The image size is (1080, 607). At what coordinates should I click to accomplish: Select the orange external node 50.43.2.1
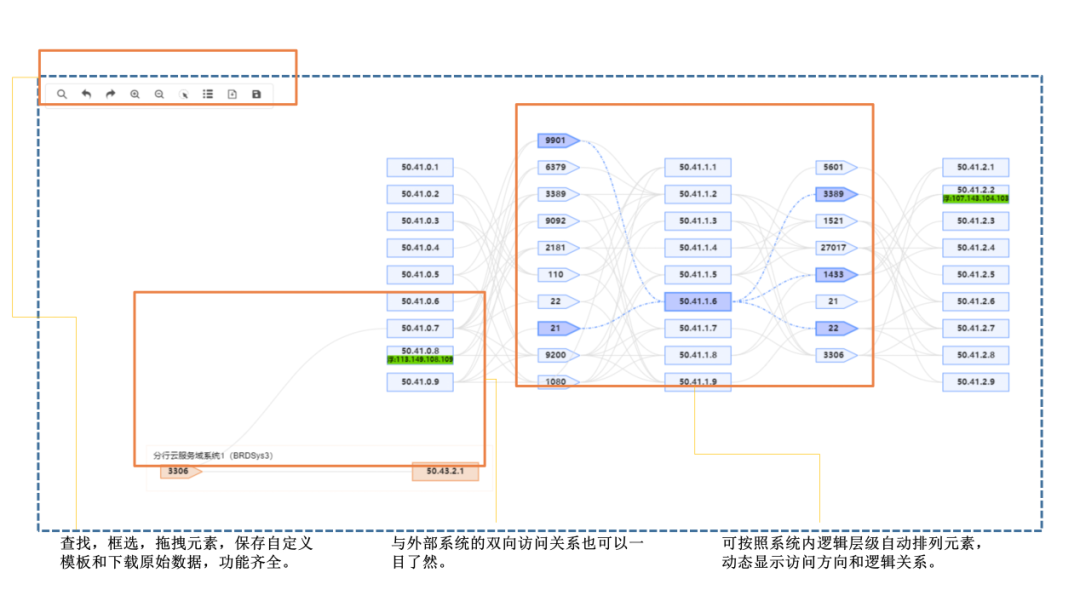click(x=445, y=471)
